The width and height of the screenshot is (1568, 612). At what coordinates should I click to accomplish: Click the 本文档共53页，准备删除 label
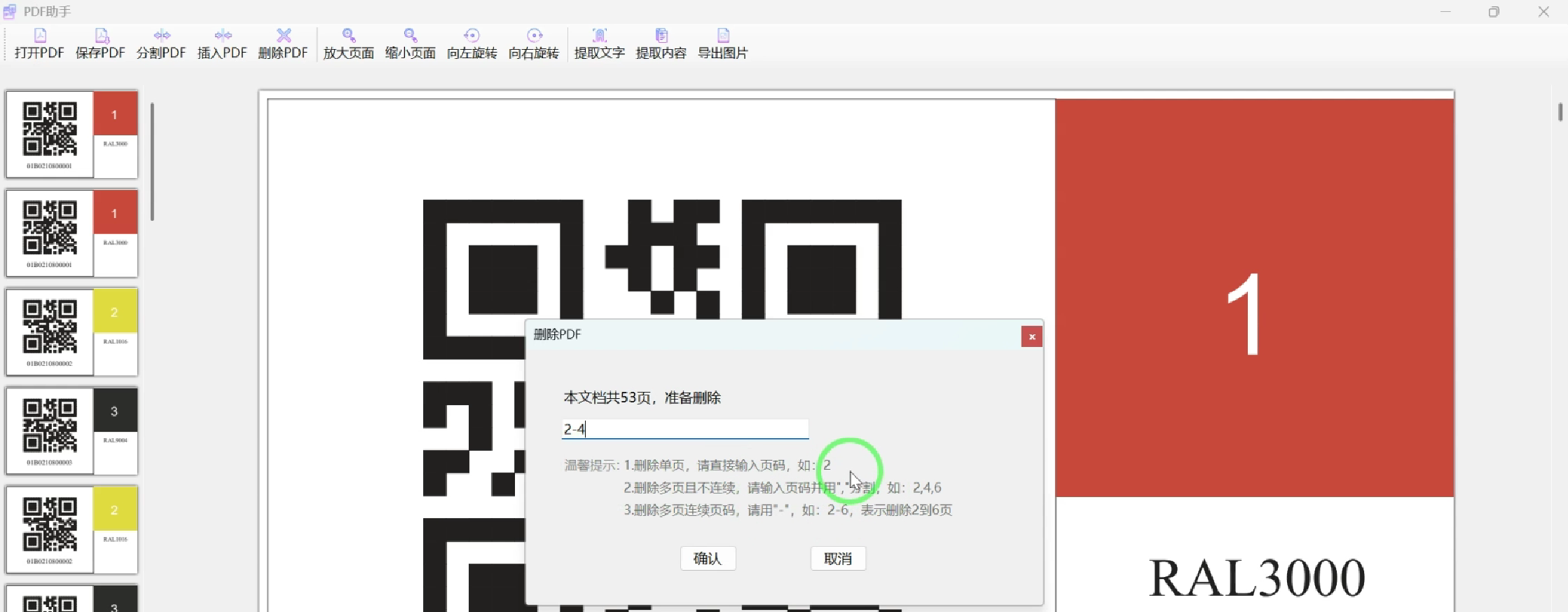[642, 397]
